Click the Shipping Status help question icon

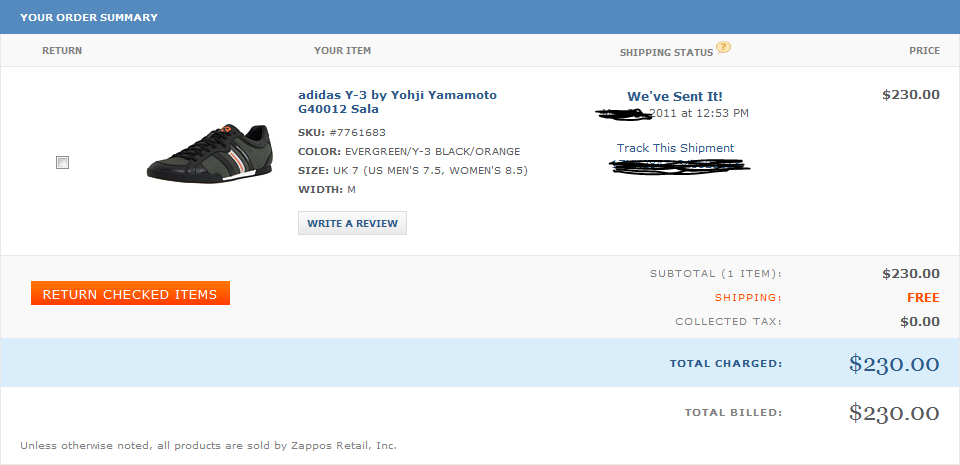tap(724, 47)
